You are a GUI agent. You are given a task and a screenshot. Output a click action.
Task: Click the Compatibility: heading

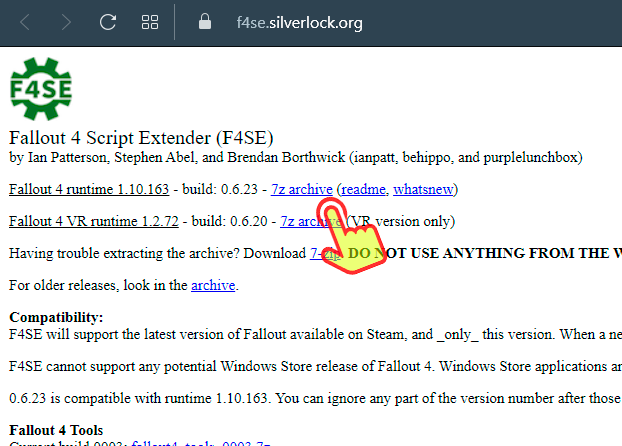point(56,317)
